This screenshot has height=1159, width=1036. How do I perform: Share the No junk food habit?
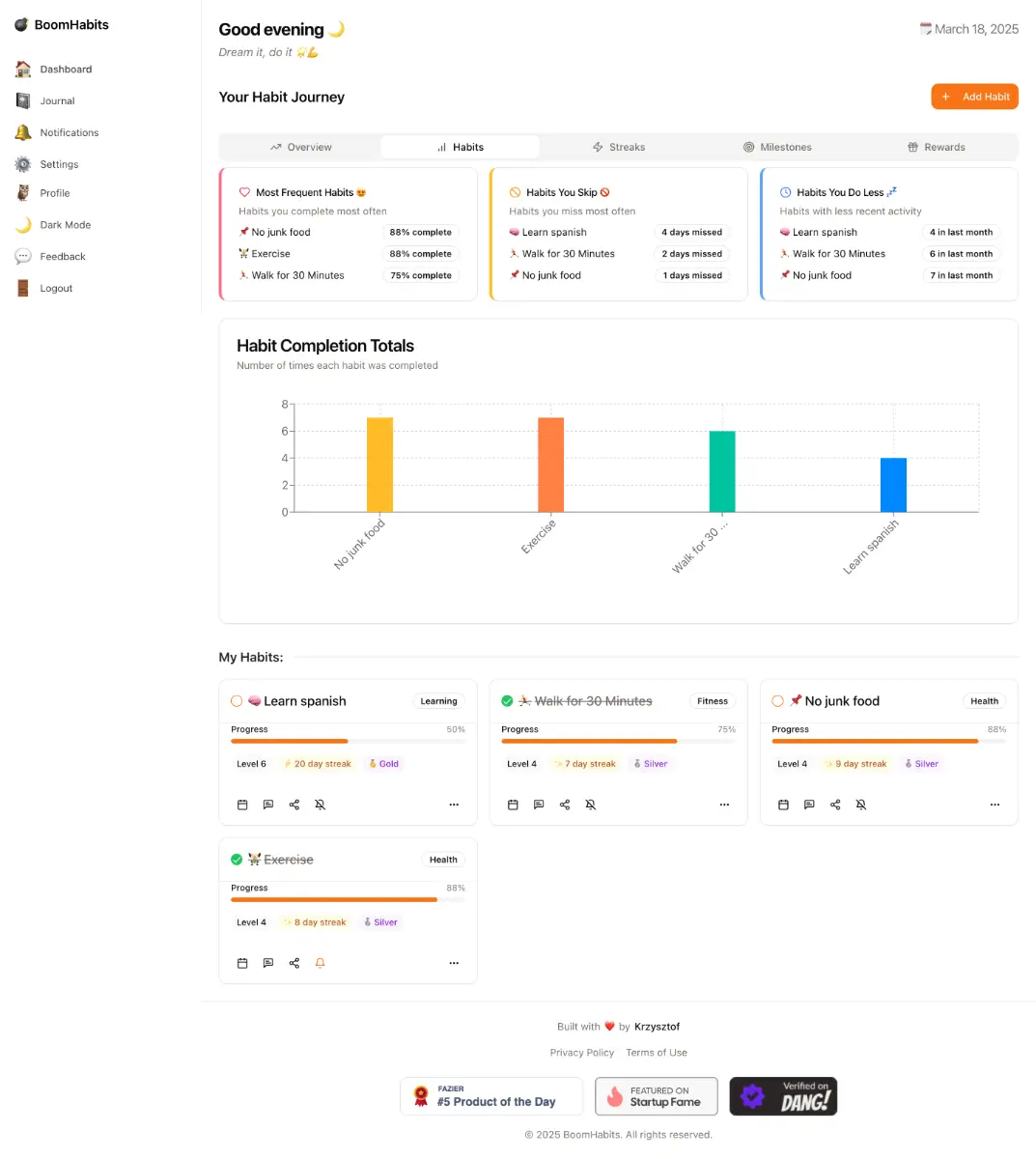pyautogui.click(x=835, y=805)
